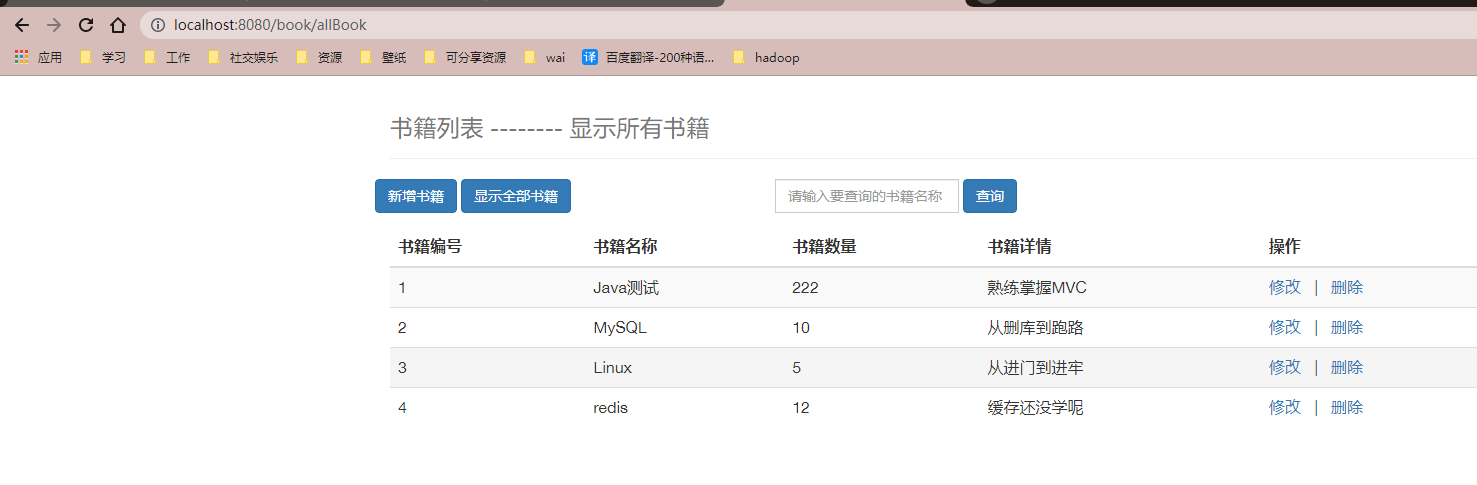Open the 壁纸 bookmarks folder

coord(383,58)
